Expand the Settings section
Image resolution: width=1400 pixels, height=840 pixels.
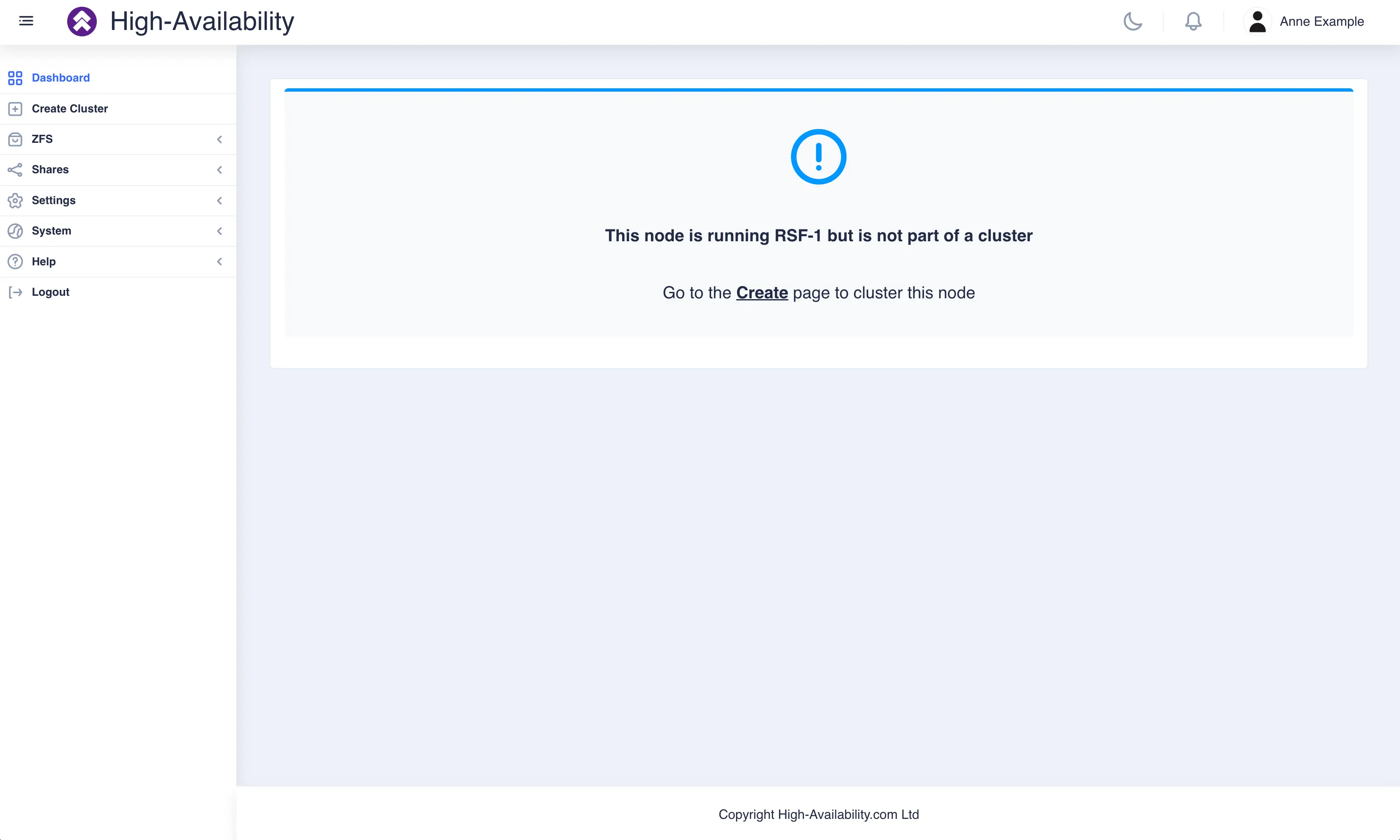coord(220,200)
